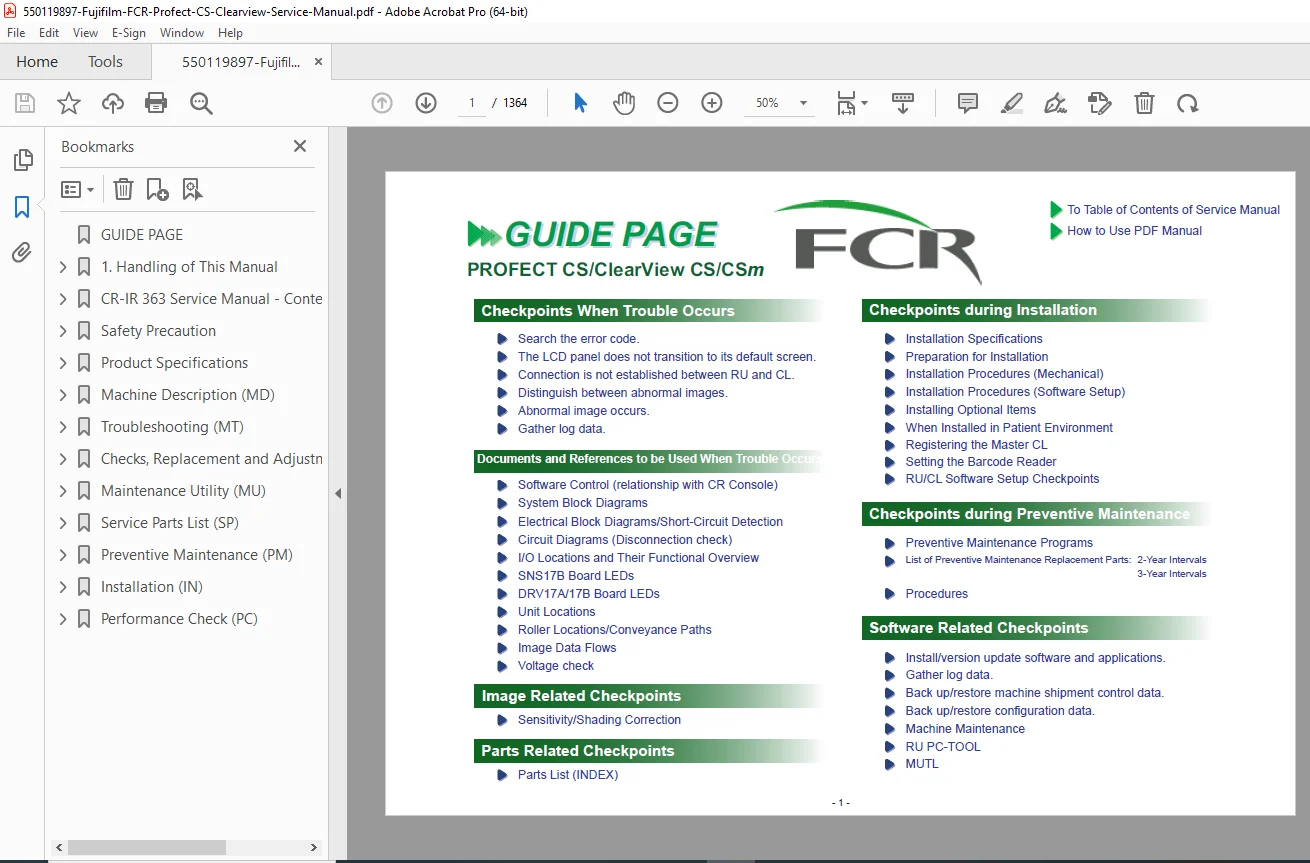Toggle the scrolling mode keyboard-arrow tool
Screen dimensions: 1310x863
[903, 103]
